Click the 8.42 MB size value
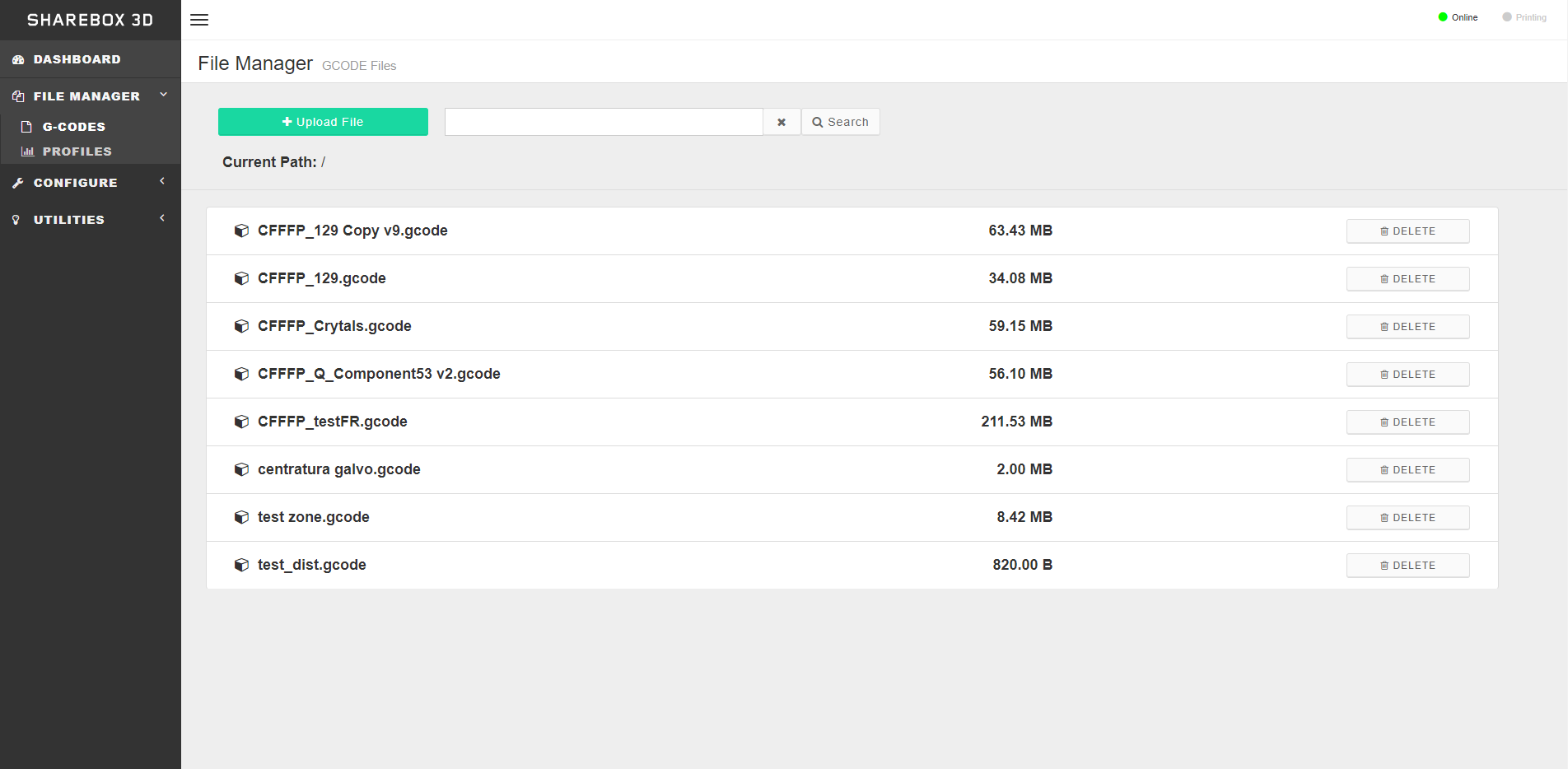Viewport: 1568px width, 769px height. (1024, 517)
